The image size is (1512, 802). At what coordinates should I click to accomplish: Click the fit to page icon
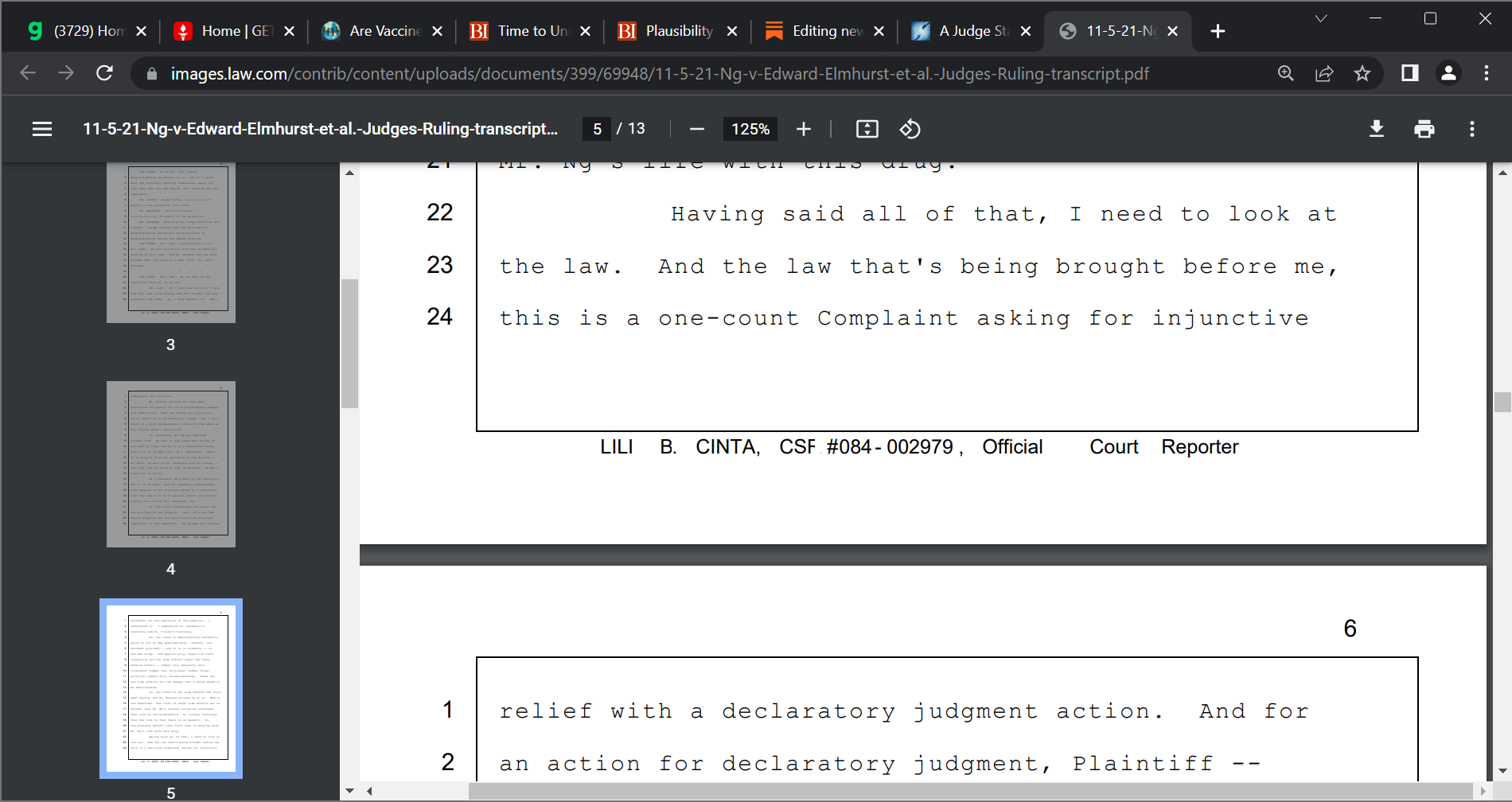tap(867, 129)
